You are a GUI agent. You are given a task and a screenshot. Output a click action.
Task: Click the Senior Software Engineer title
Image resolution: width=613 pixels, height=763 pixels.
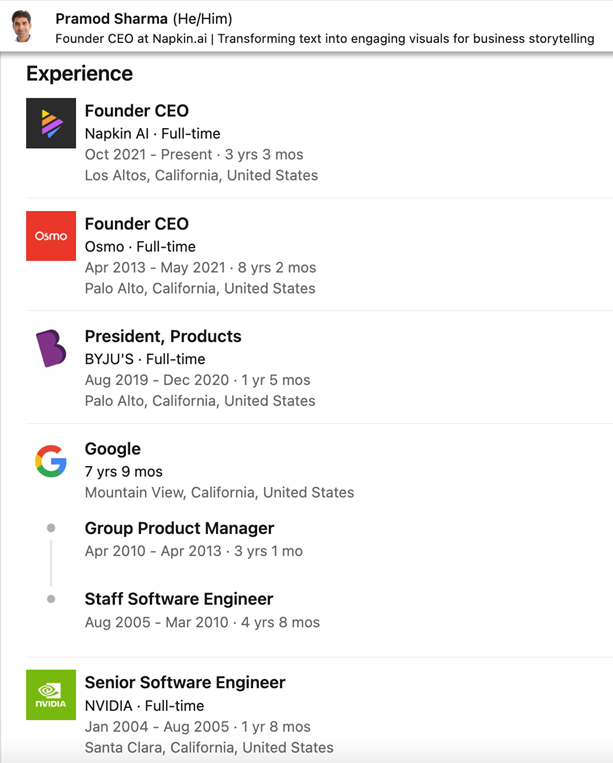[x=185, y=682]
